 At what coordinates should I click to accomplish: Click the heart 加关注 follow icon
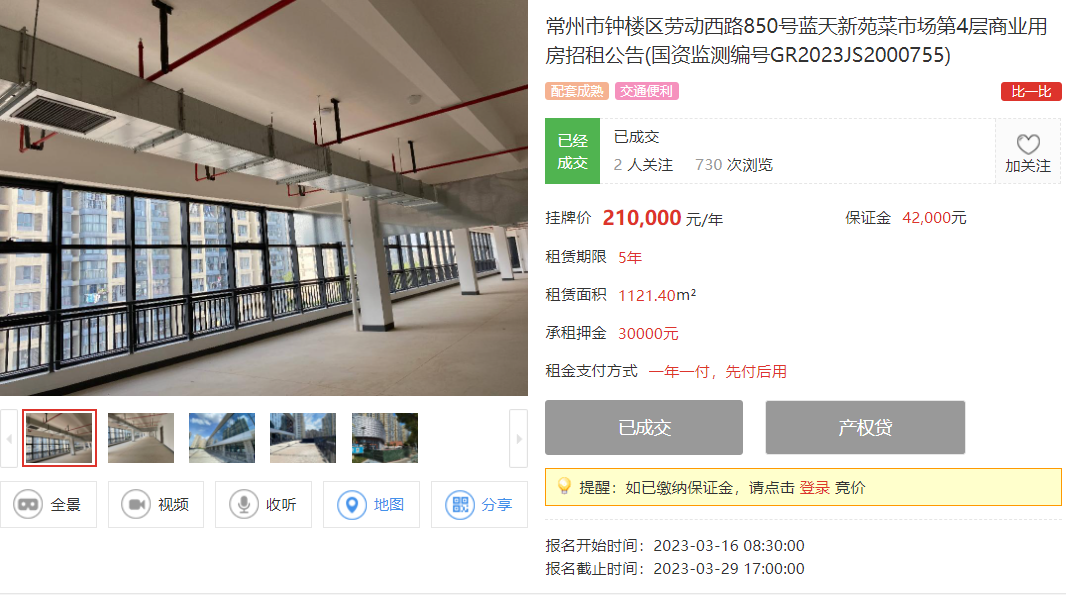coord(1028,143)
